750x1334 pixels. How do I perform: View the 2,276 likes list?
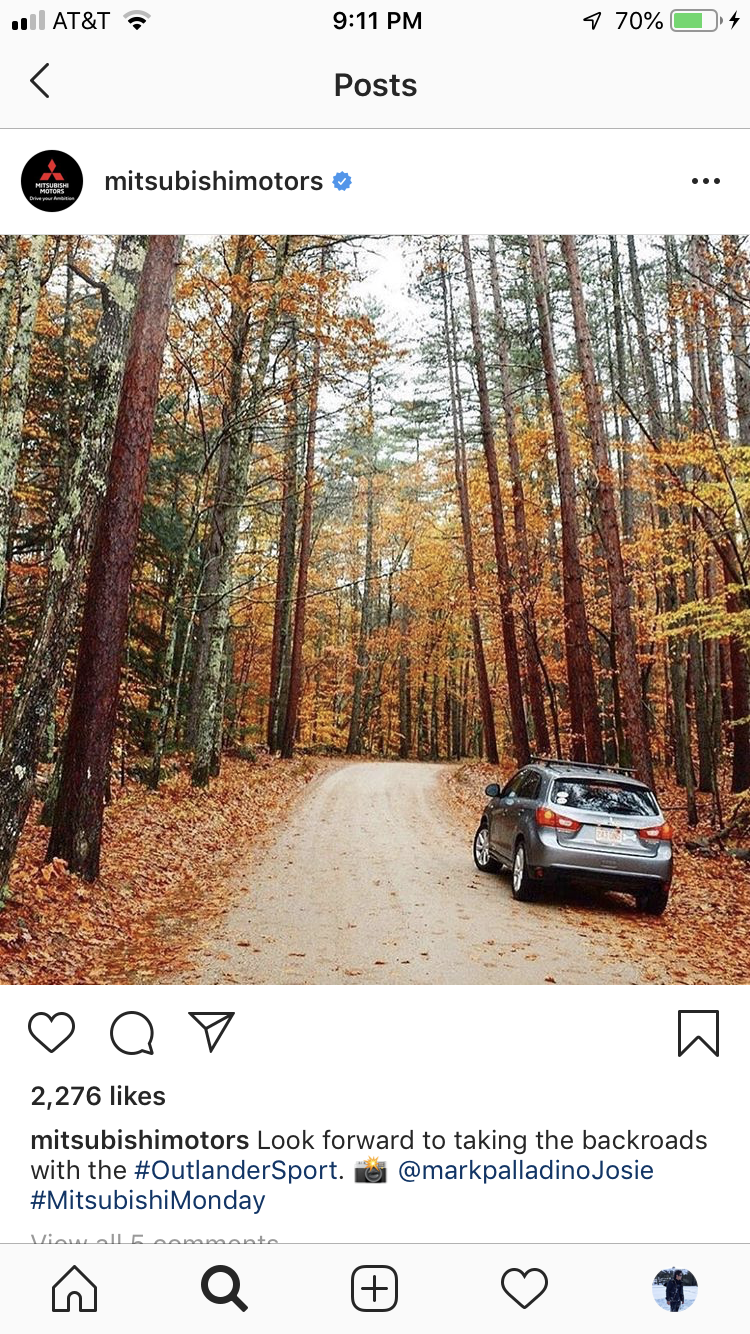click(x=98, y=1096)
